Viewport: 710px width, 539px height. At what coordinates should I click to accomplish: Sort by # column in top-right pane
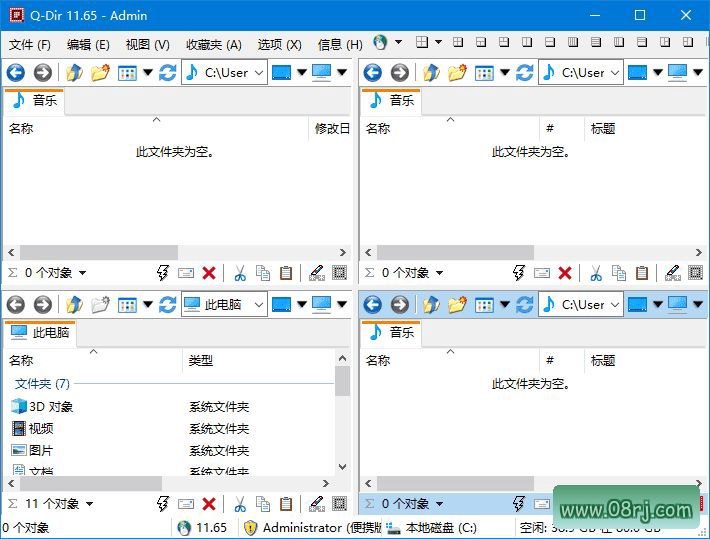[x=550, y=129]
